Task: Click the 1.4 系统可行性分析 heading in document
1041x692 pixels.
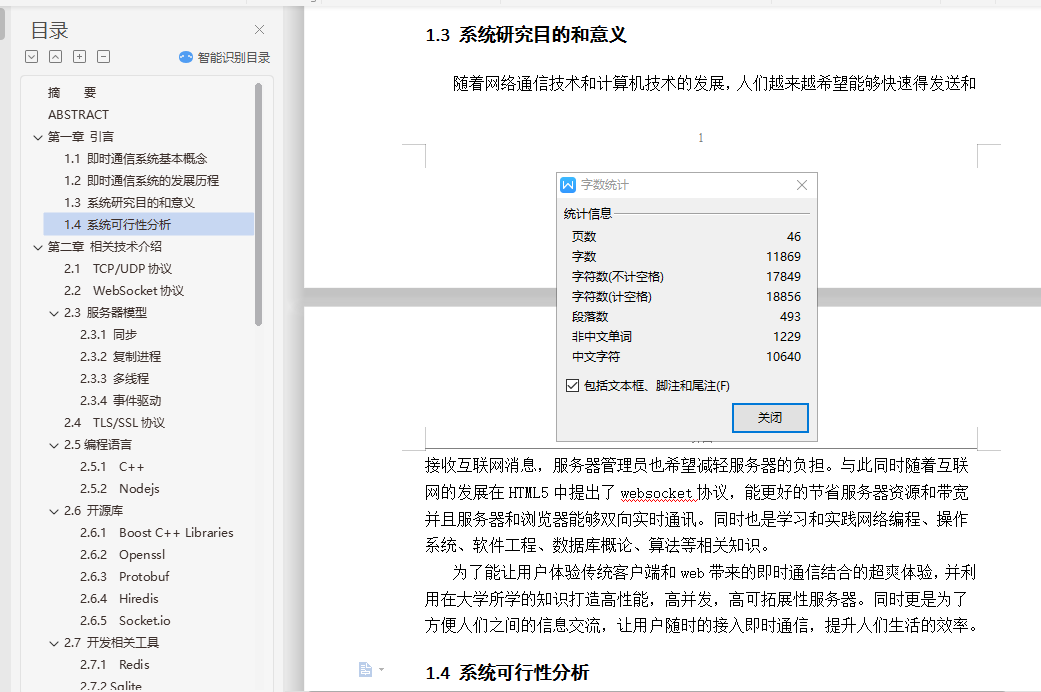Action: (x=507, y=673)
